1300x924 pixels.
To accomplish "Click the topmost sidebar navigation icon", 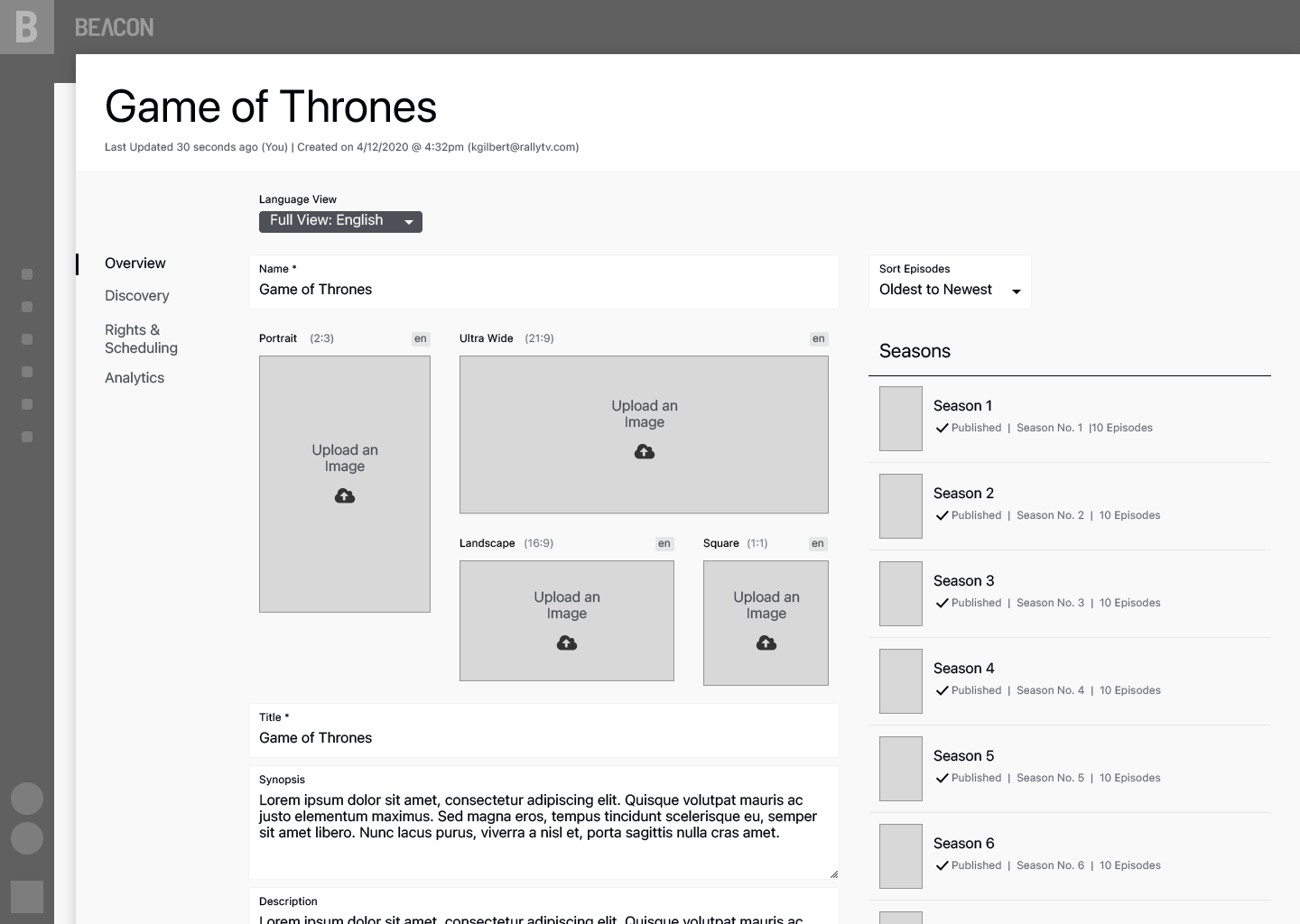I will click(26, 275).
